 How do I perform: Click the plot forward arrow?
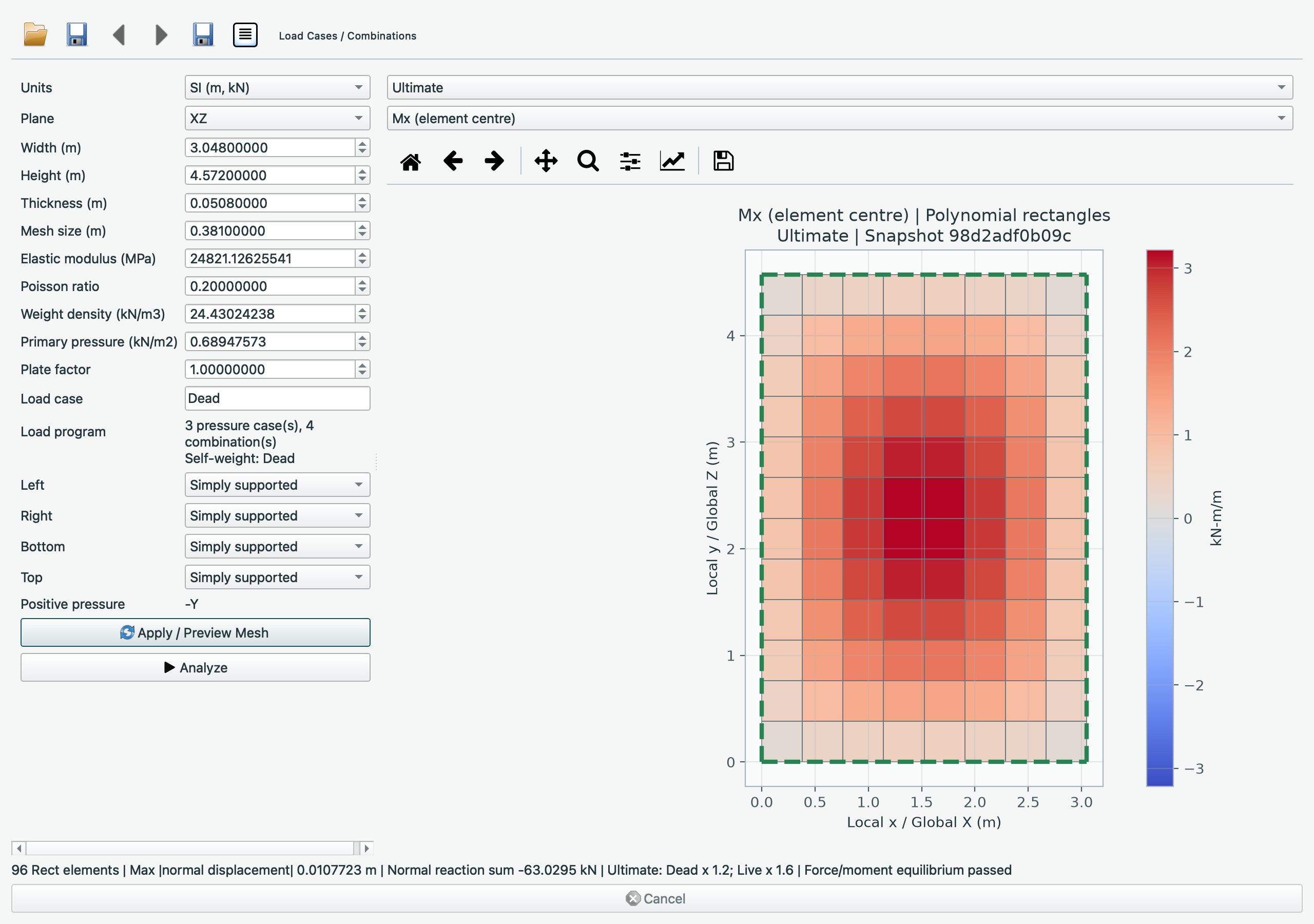[x=494, y=161]
